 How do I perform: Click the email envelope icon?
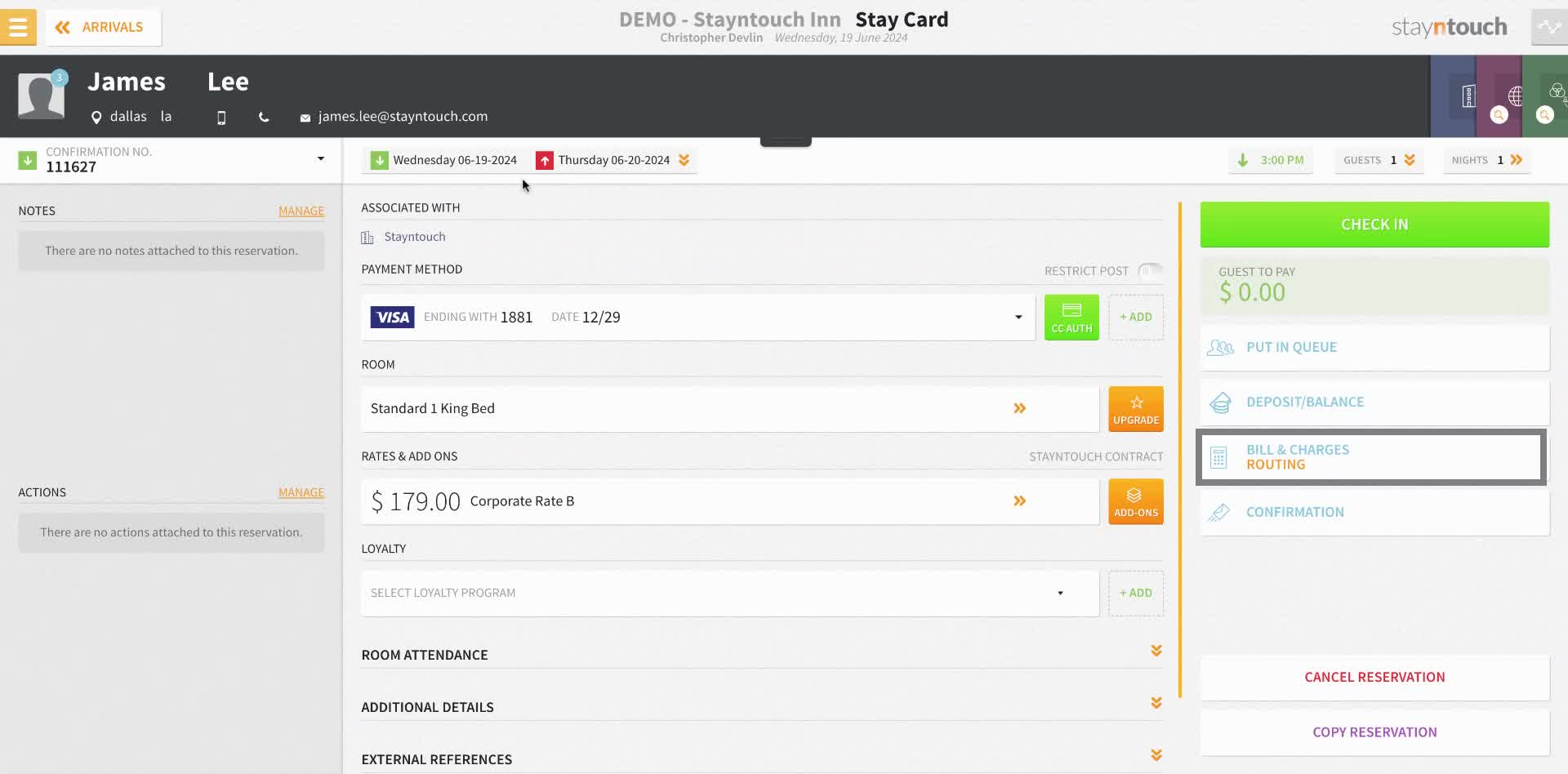tap(305, 118)
